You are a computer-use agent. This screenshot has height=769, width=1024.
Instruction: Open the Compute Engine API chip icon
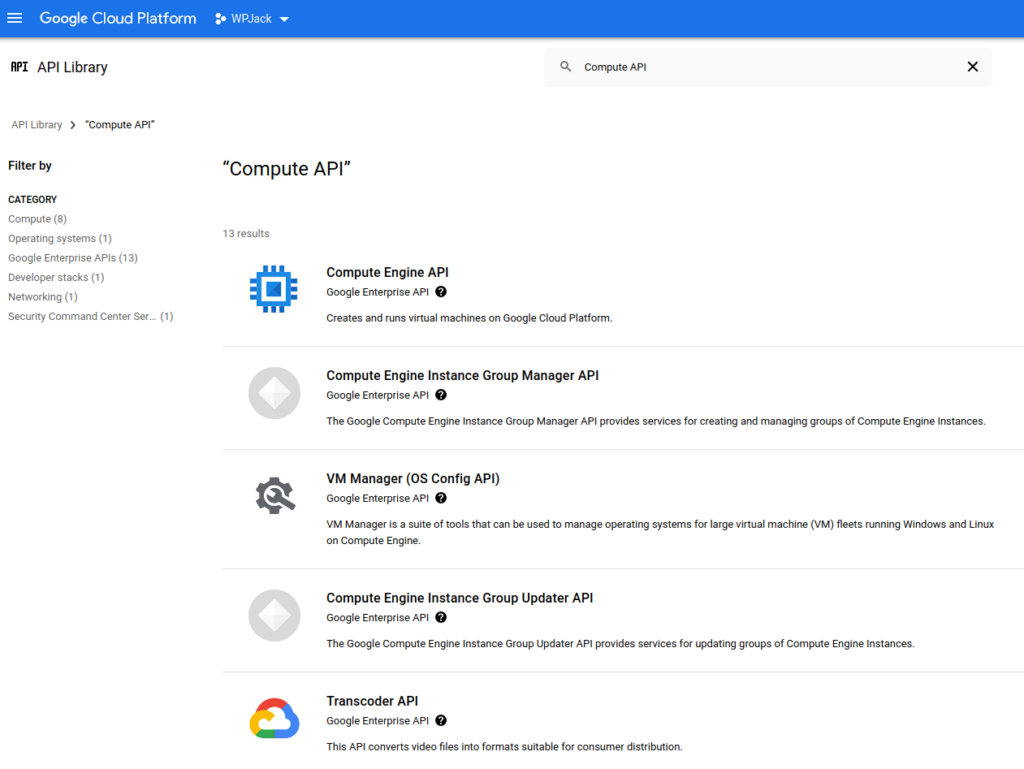274,289
